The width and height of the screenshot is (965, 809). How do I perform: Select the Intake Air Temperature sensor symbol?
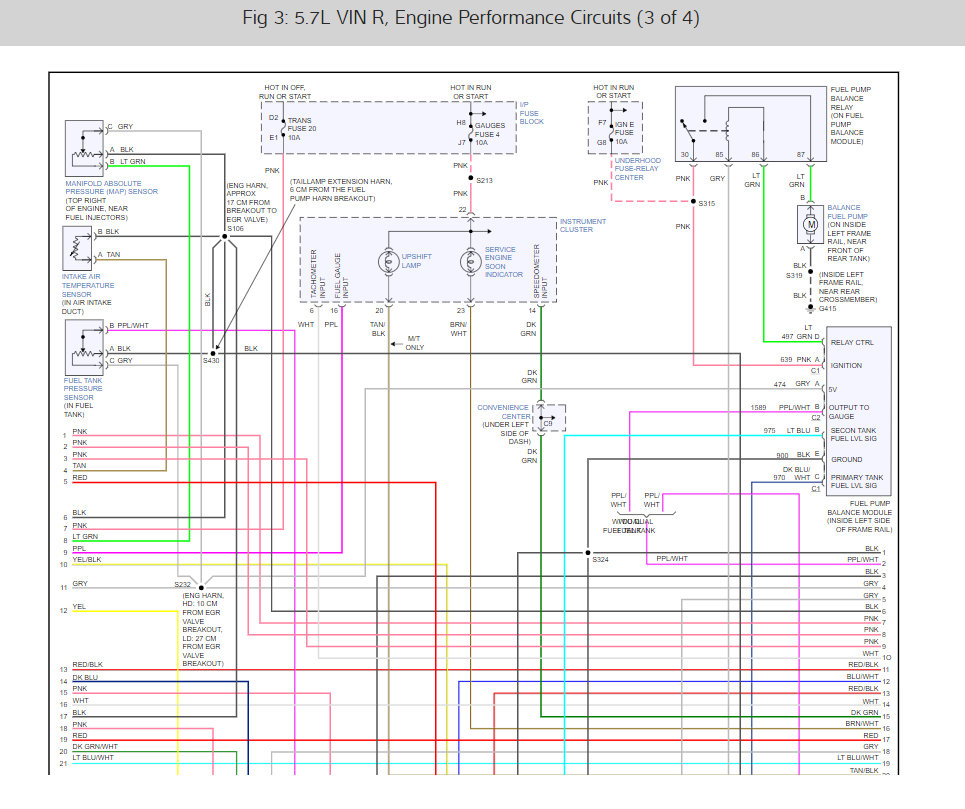[77, 248]
